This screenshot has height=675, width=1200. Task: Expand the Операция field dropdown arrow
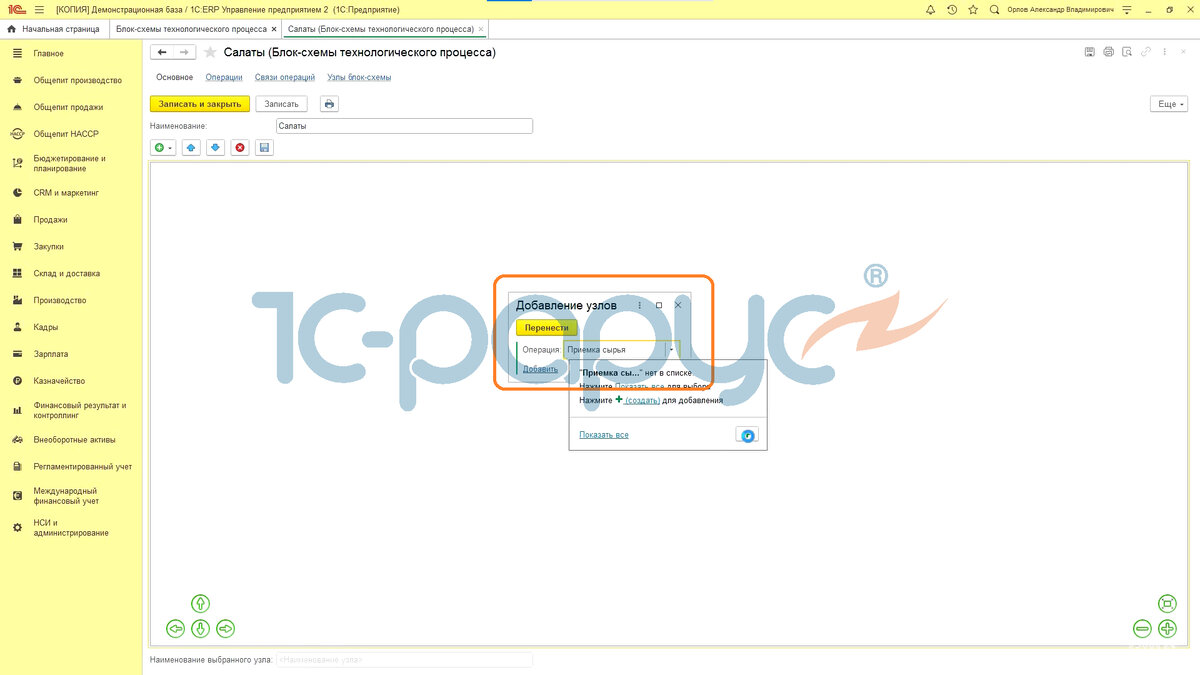point(672,350)
